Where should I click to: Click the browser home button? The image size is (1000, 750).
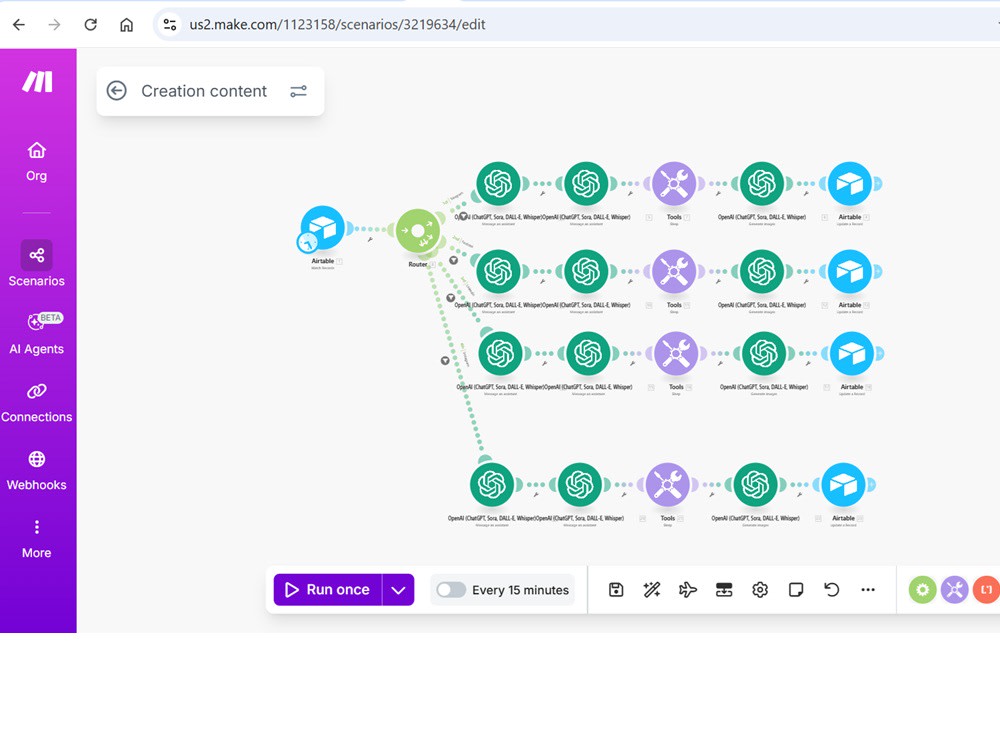[x=127, y=25]
